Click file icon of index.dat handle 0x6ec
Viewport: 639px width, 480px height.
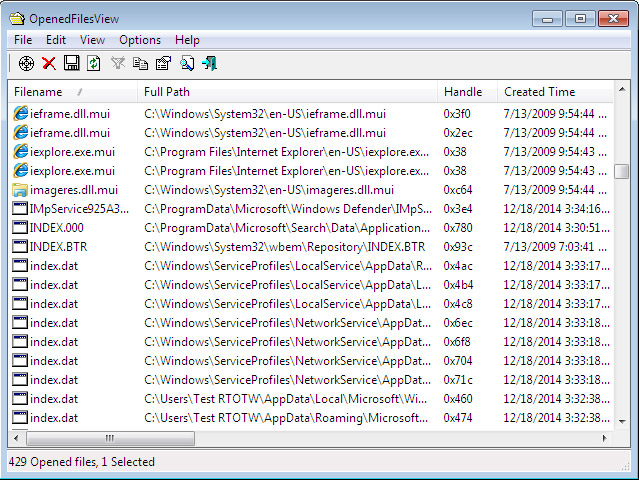click(20, 323)
